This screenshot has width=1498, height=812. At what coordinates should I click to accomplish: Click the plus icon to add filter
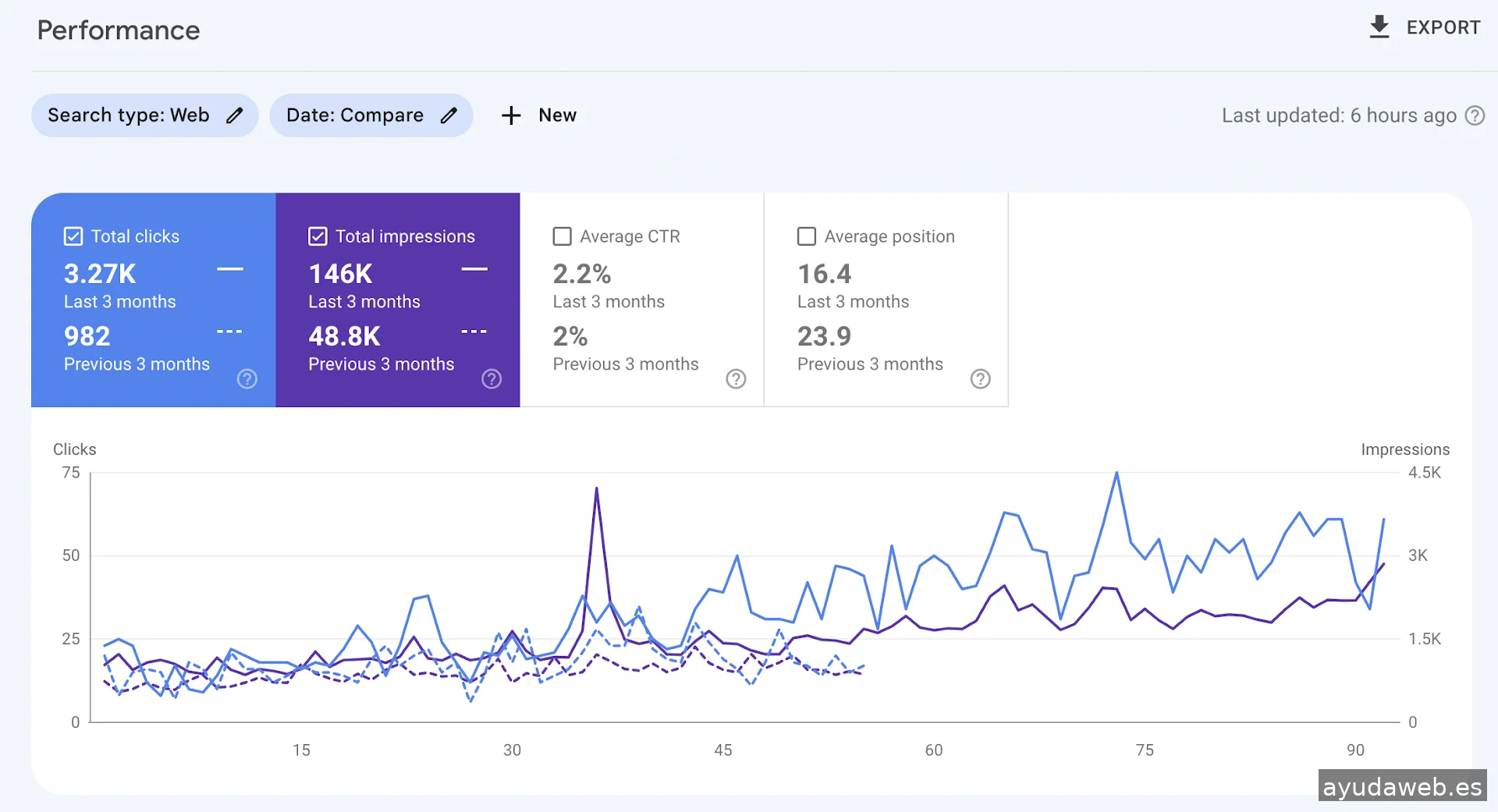click(511, 115)
